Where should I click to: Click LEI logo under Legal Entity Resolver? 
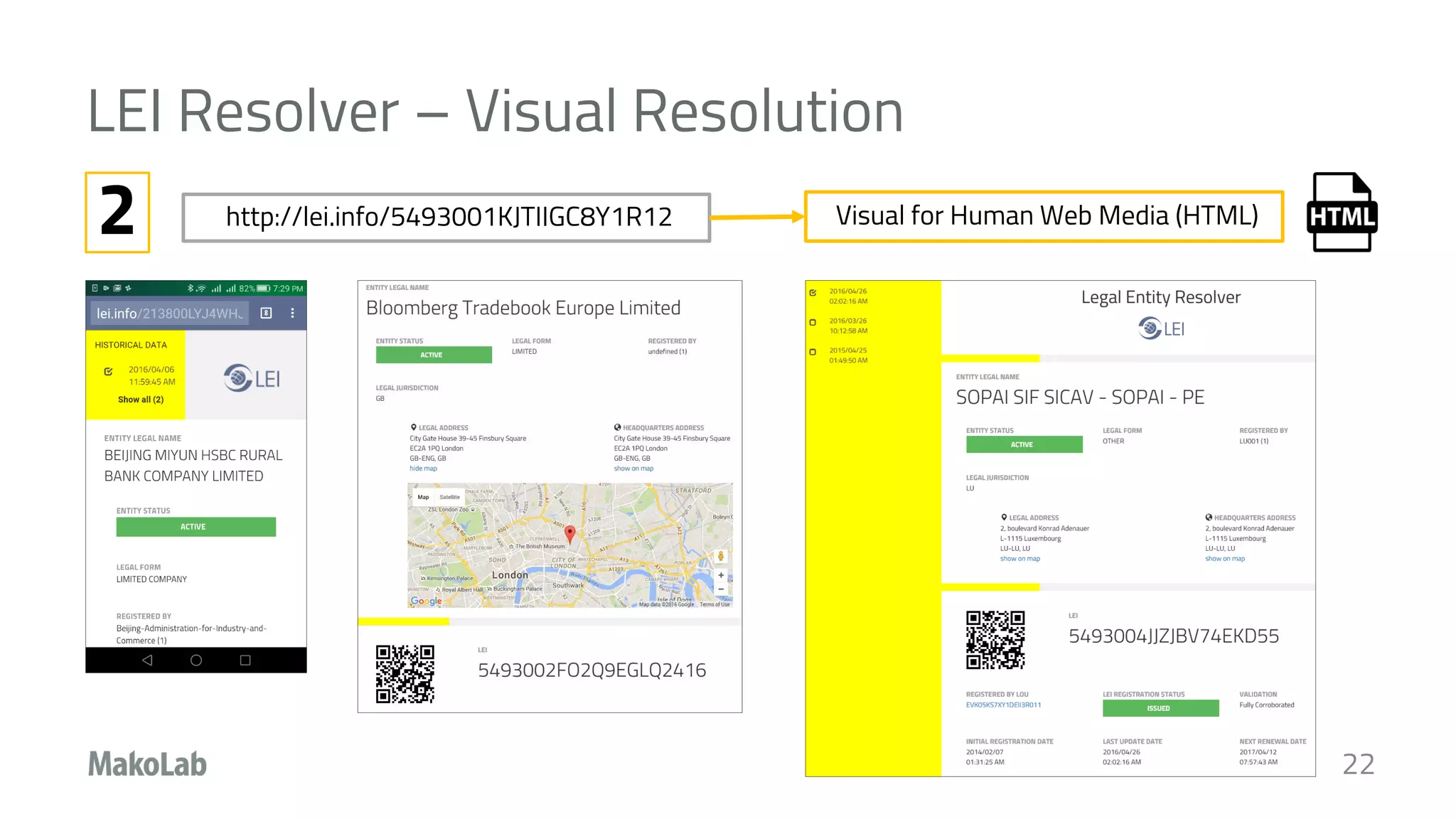pos(1161,328)
